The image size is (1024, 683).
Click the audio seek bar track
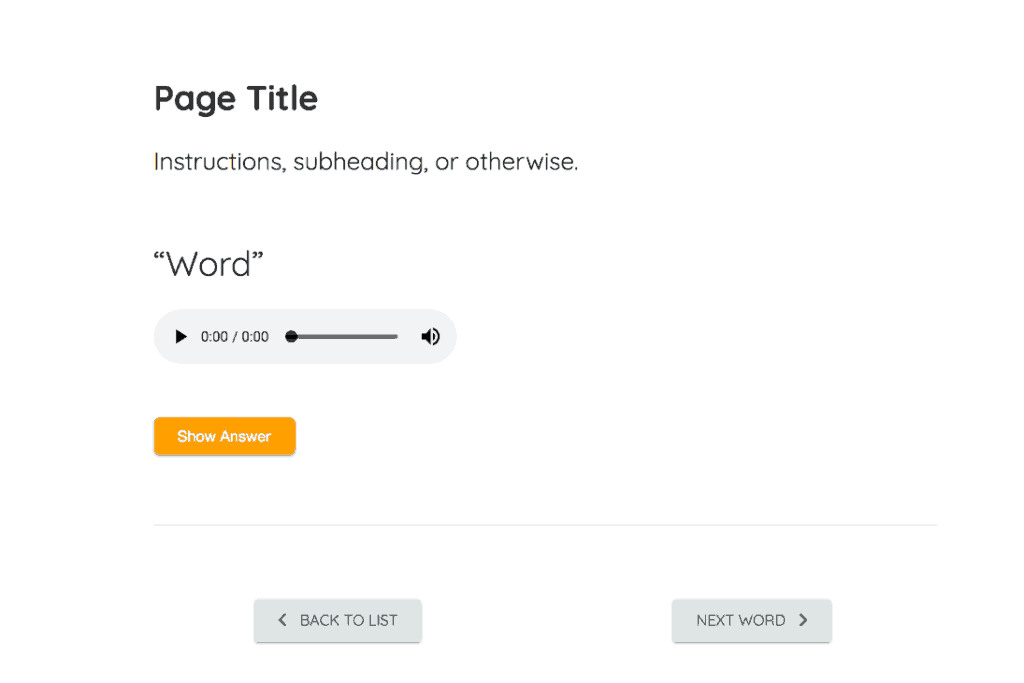pos(345,337)
